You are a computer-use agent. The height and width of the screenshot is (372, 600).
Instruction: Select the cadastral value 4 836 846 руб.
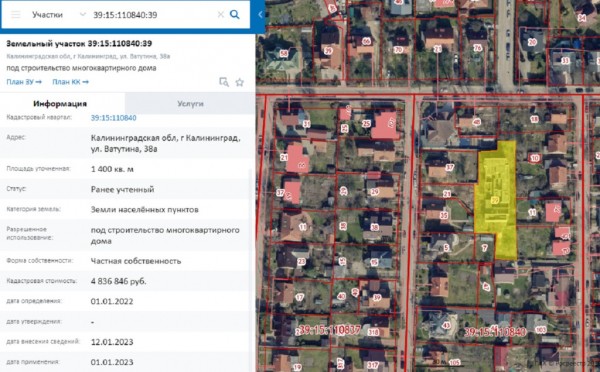[118, 281]
